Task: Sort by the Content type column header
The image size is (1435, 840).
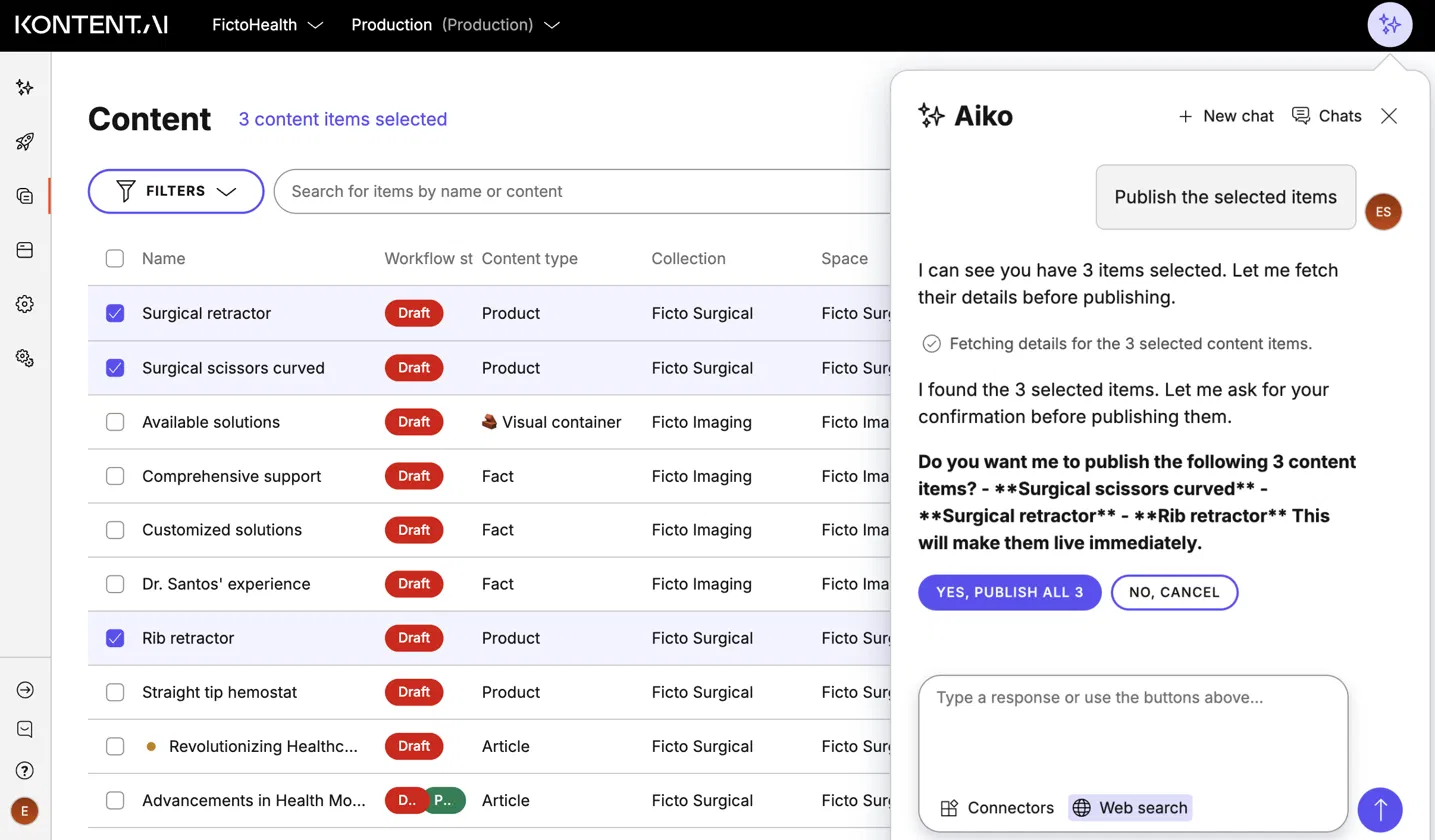Action: tap(530, 259)
